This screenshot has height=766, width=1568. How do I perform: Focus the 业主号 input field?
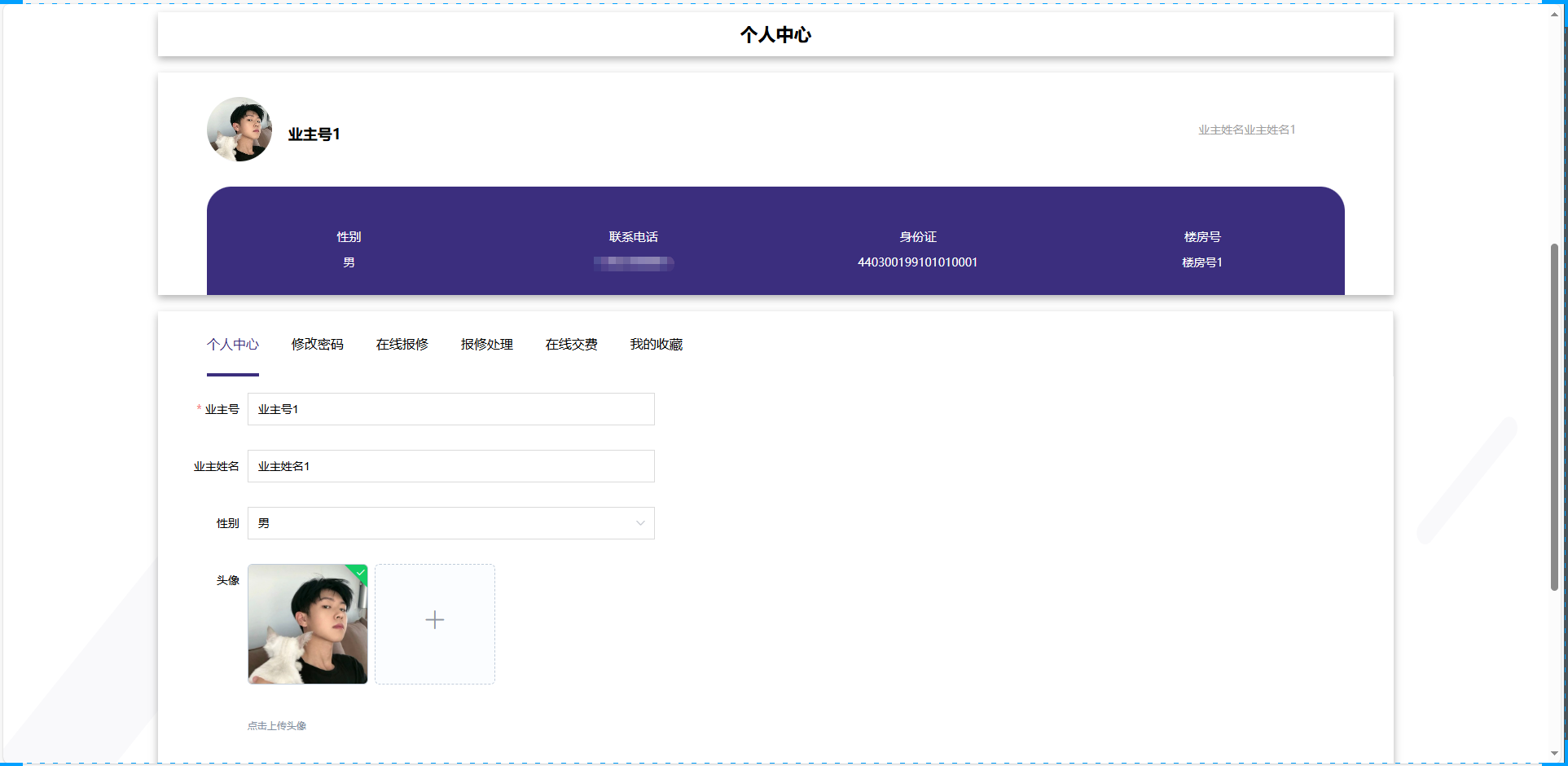click(450, 409)
